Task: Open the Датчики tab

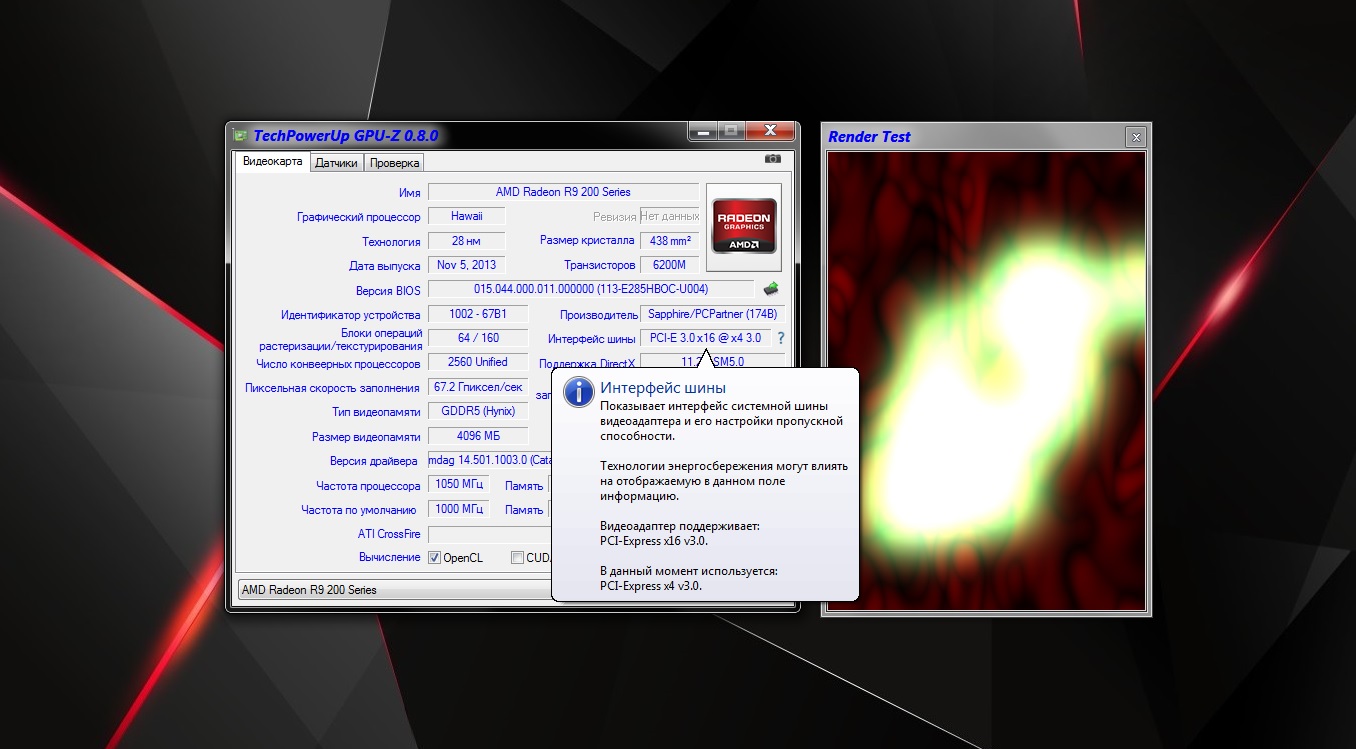Action: (x=336, y=163)
